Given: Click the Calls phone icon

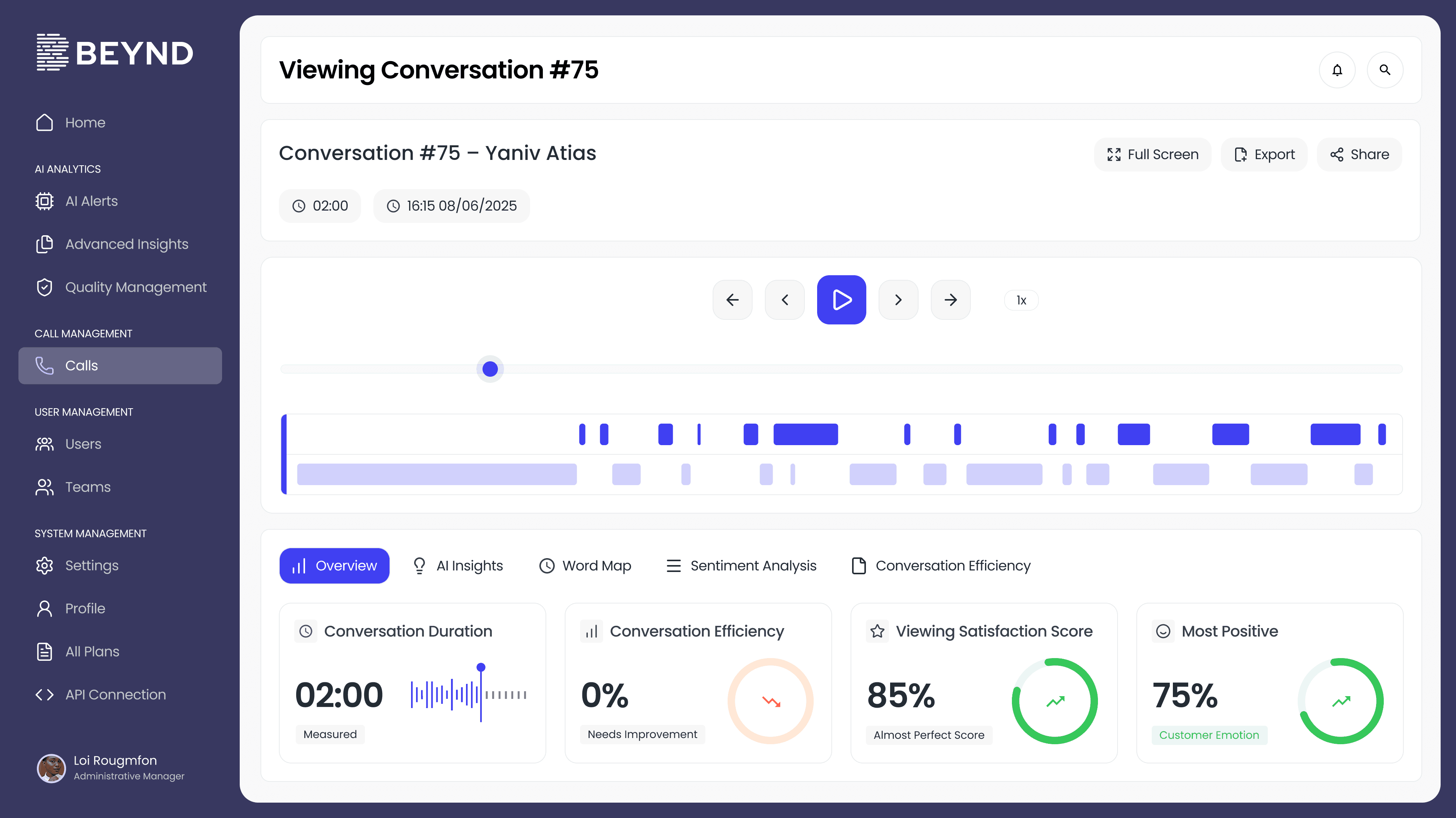Looking at the screenshot, I should (45, 366).
